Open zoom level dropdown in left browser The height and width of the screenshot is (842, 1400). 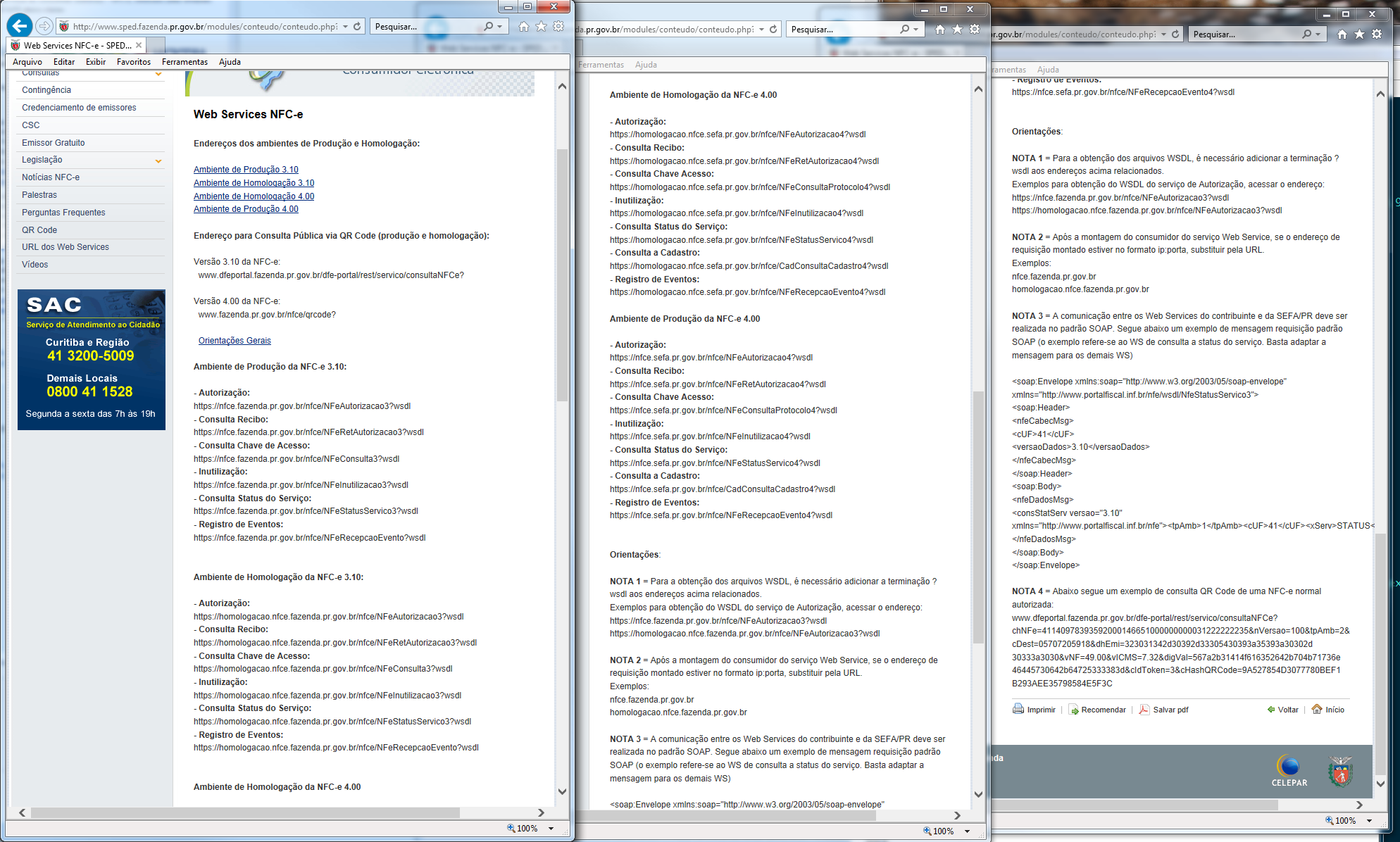coord(551,829)
